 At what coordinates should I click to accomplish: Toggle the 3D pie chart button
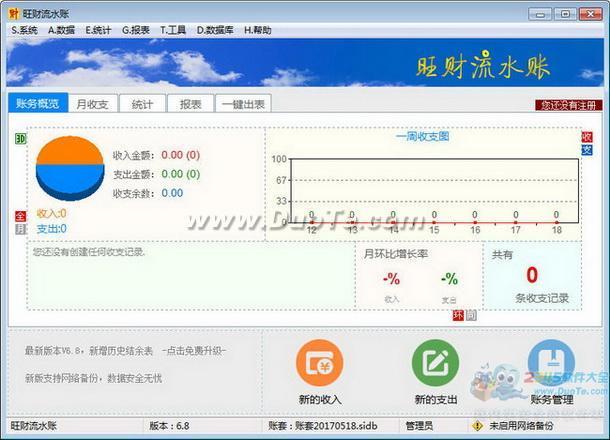[20, 138]
